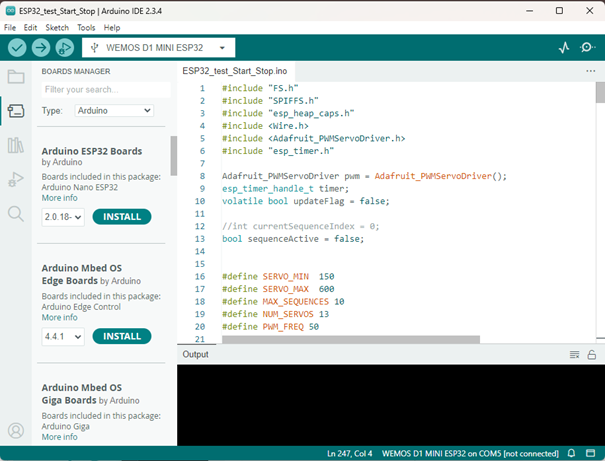Click the editor vertical scrollbar
The height and width of the screenshot is (461, 605).
600,92
